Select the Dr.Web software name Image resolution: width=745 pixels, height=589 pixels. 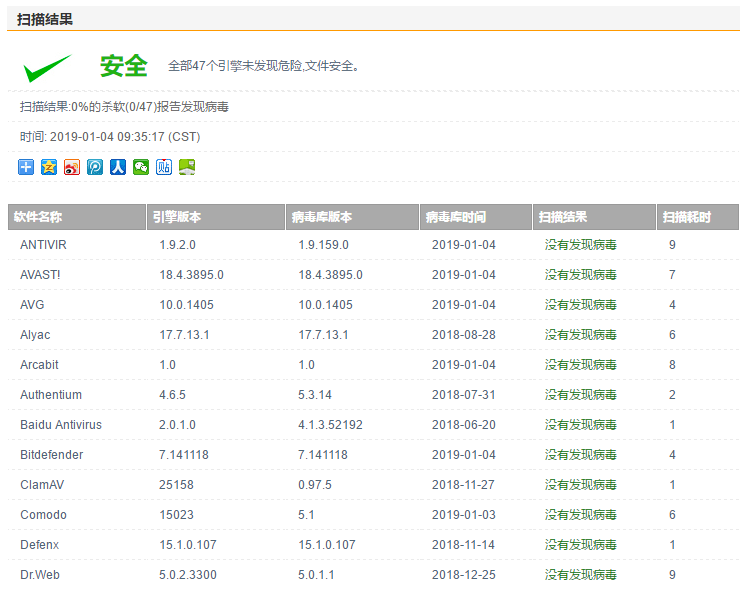click(x=40, y=575)
